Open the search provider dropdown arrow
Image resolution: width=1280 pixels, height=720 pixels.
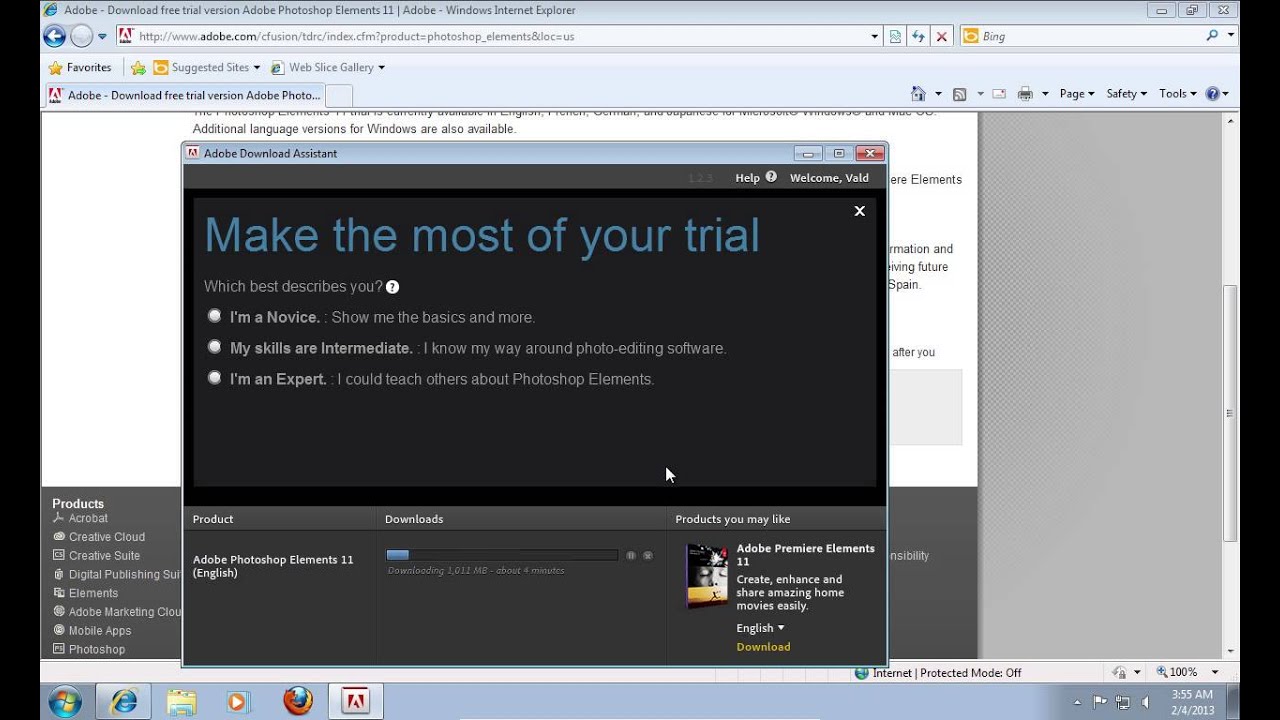[1231, 35]
